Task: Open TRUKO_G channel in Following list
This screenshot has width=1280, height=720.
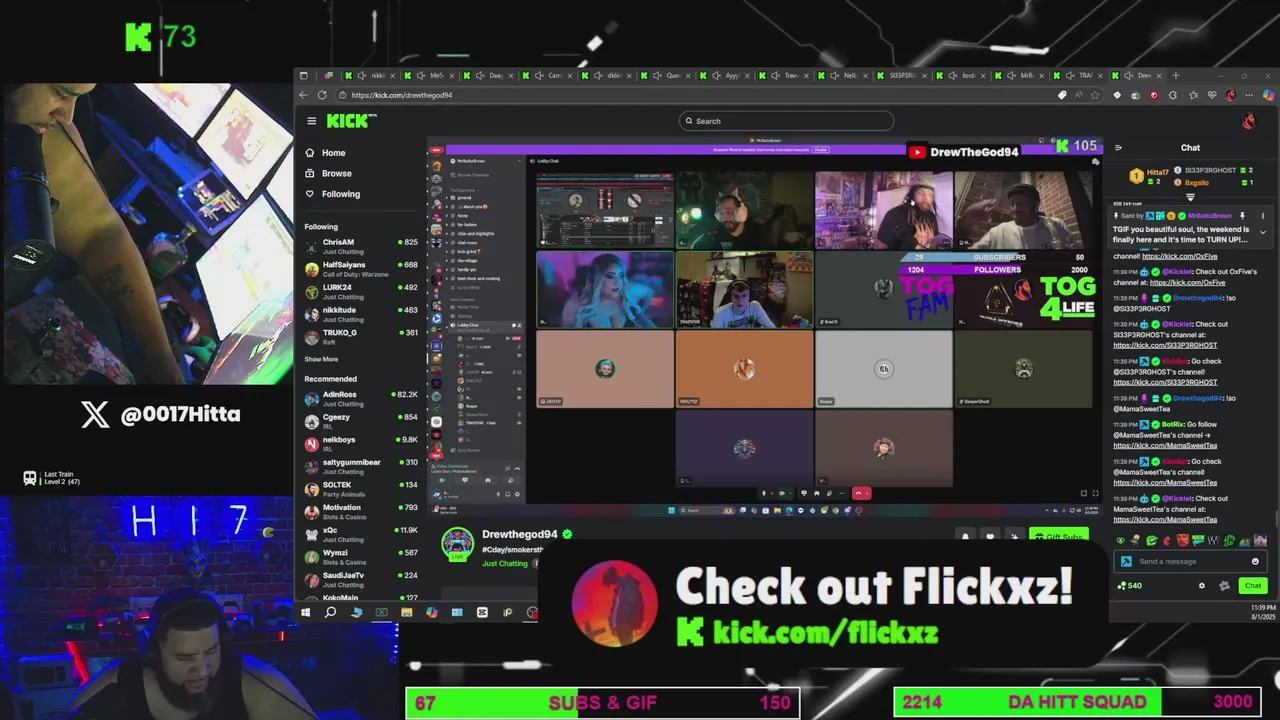Action: [361, 337]
